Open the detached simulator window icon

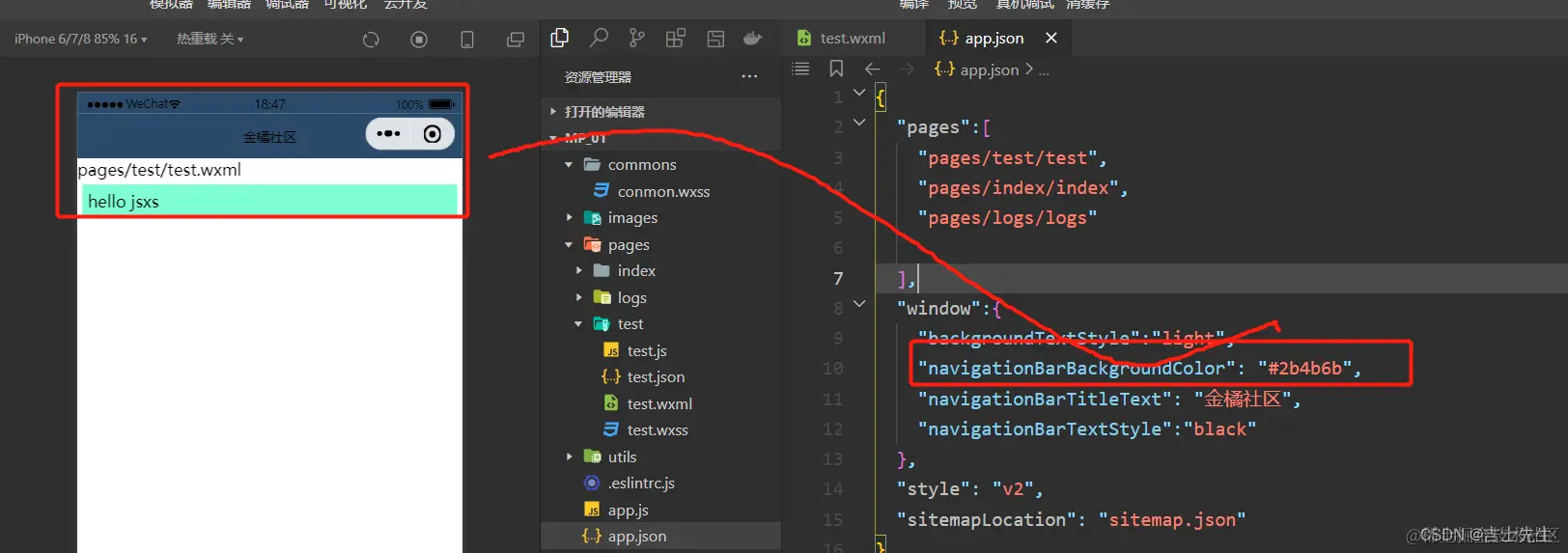tap(516, 40)
